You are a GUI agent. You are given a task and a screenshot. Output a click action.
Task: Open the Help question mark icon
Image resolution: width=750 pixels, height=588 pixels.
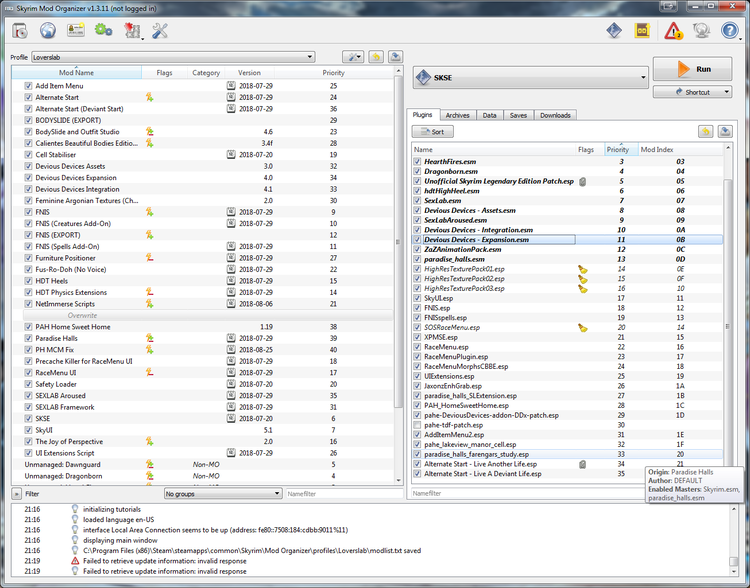[729, 31]
